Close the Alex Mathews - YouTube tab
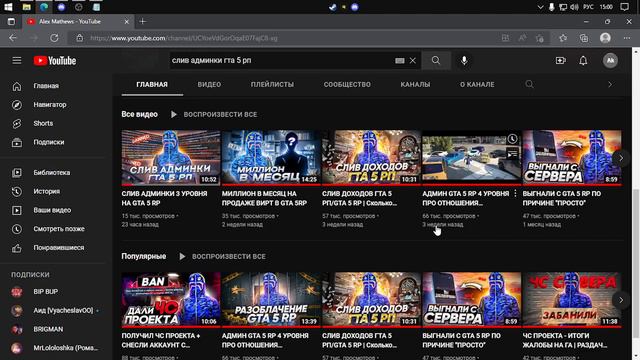This screenshot has width=640, height=360. 127,21
